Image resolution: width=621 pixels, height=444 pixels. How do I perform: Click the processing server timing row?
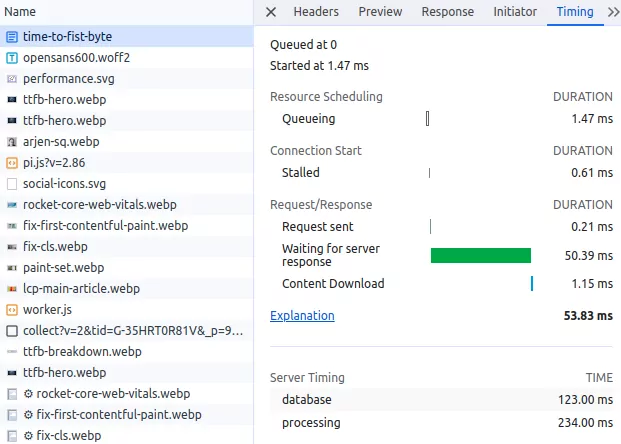(441, 423)
